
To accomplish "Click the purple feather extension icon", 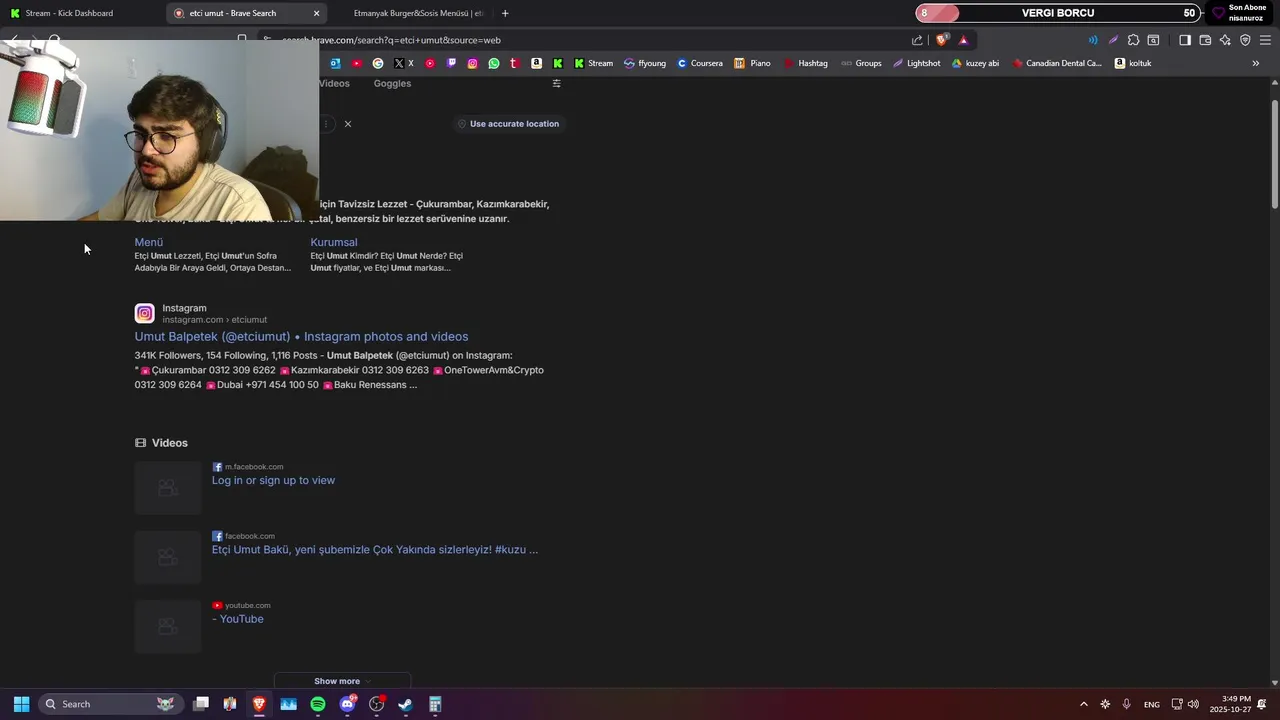I will point(1113,40).
